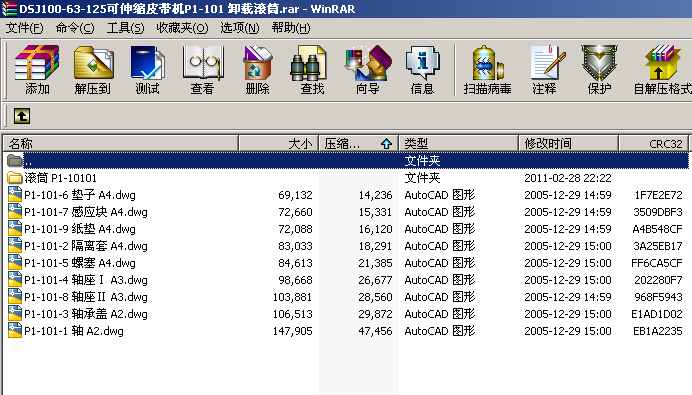Select file name P1-101-1 轴 A2.dwg
Screen dimensions: 692x395
click(x=74, y=331)
